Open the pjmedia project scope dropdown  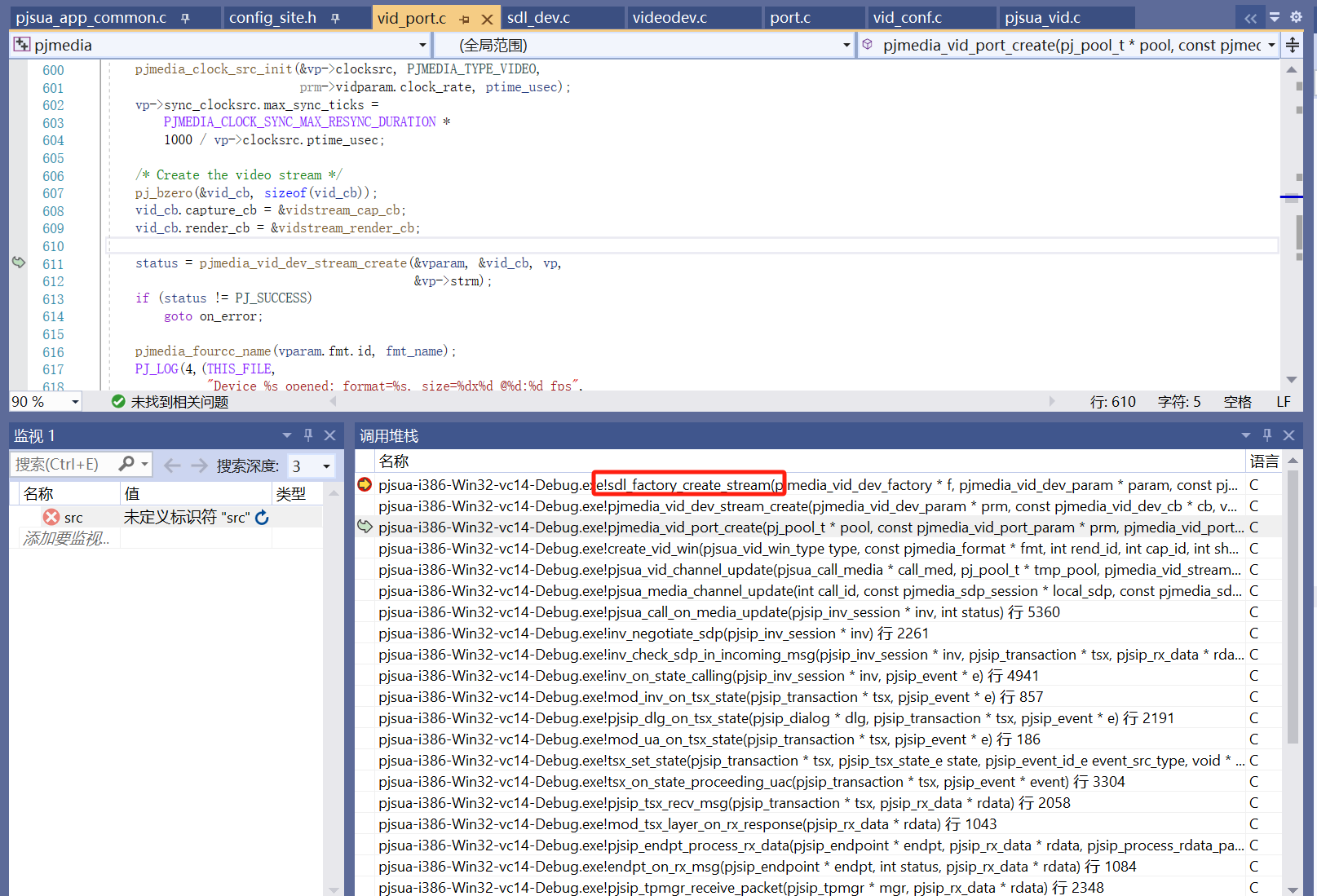422,46
